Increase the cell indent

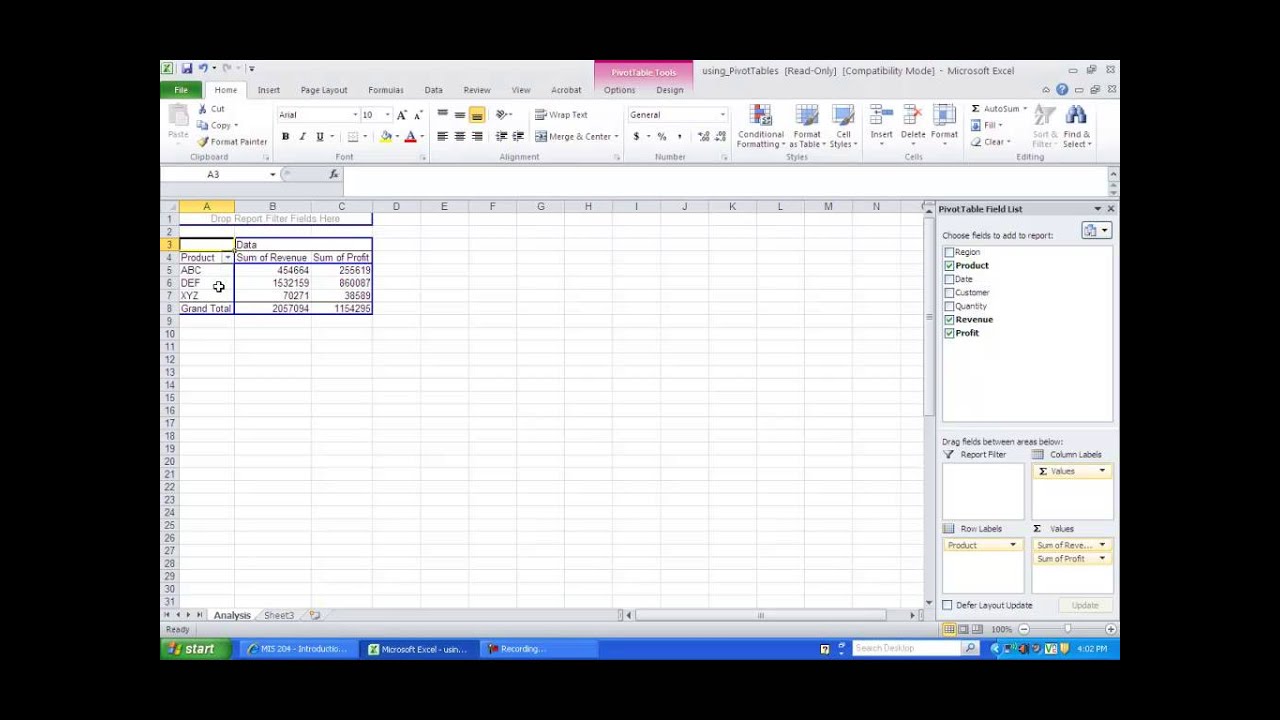(x=518, y=136)
